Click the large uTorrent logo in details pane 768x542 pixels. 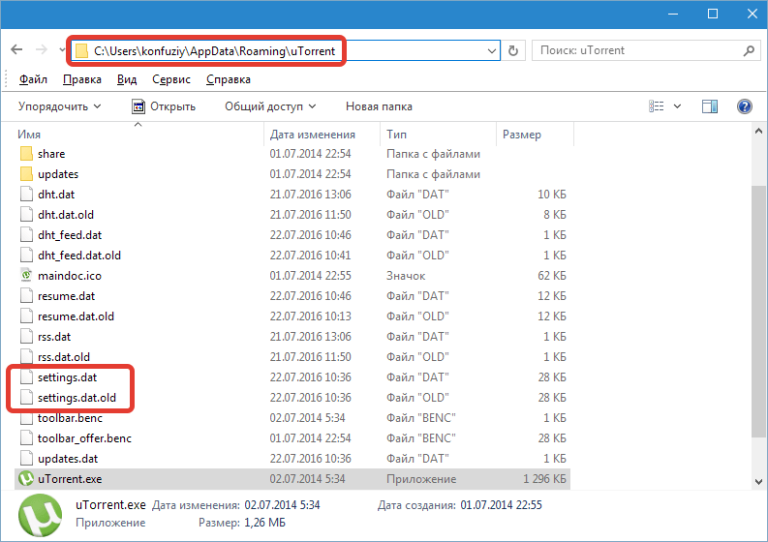tap(40, 515)
